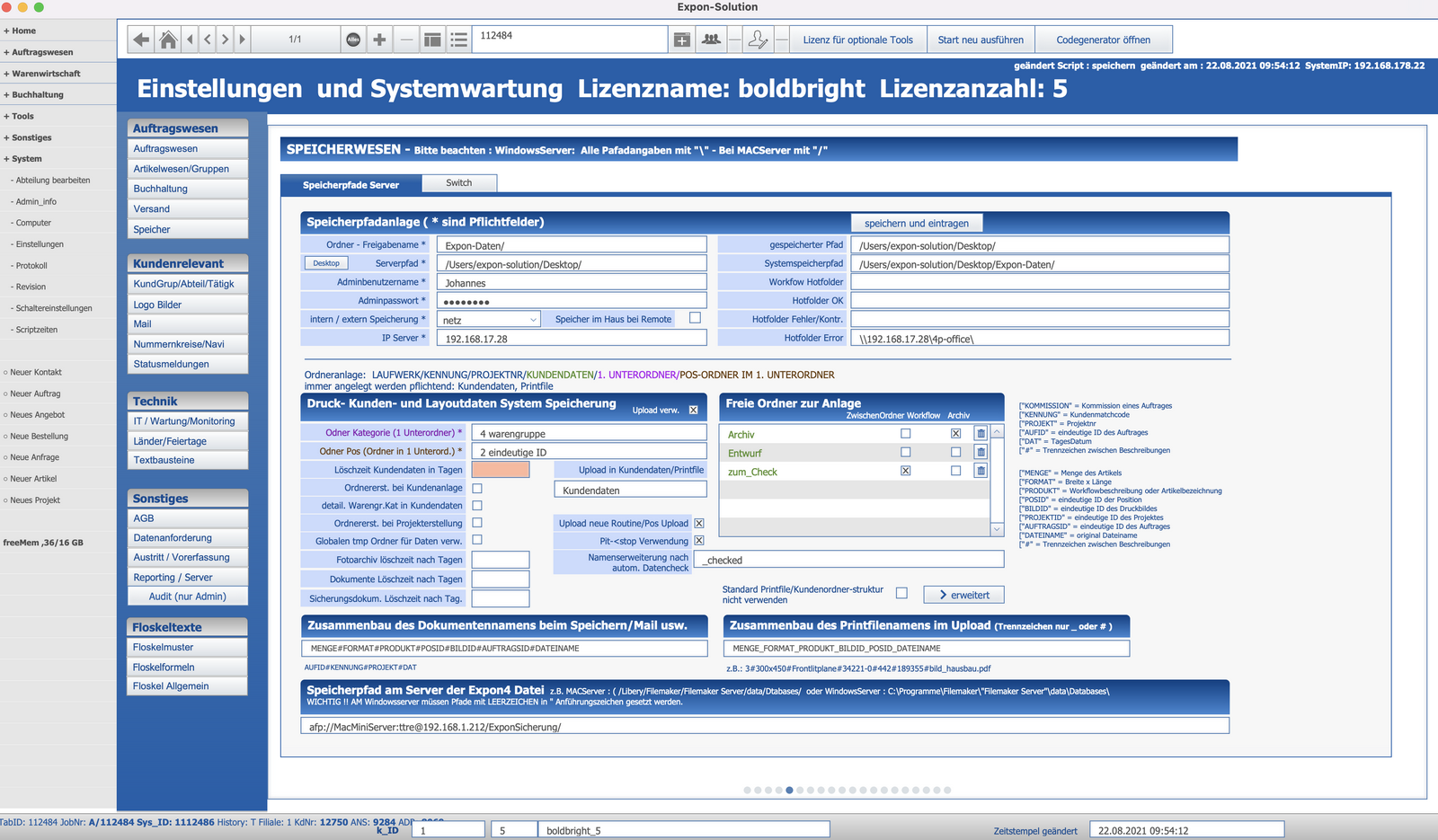Viewport: 1438px width, 840px height.
Task: Click the Home house icon in toolbar
Action: coord(168,40)
